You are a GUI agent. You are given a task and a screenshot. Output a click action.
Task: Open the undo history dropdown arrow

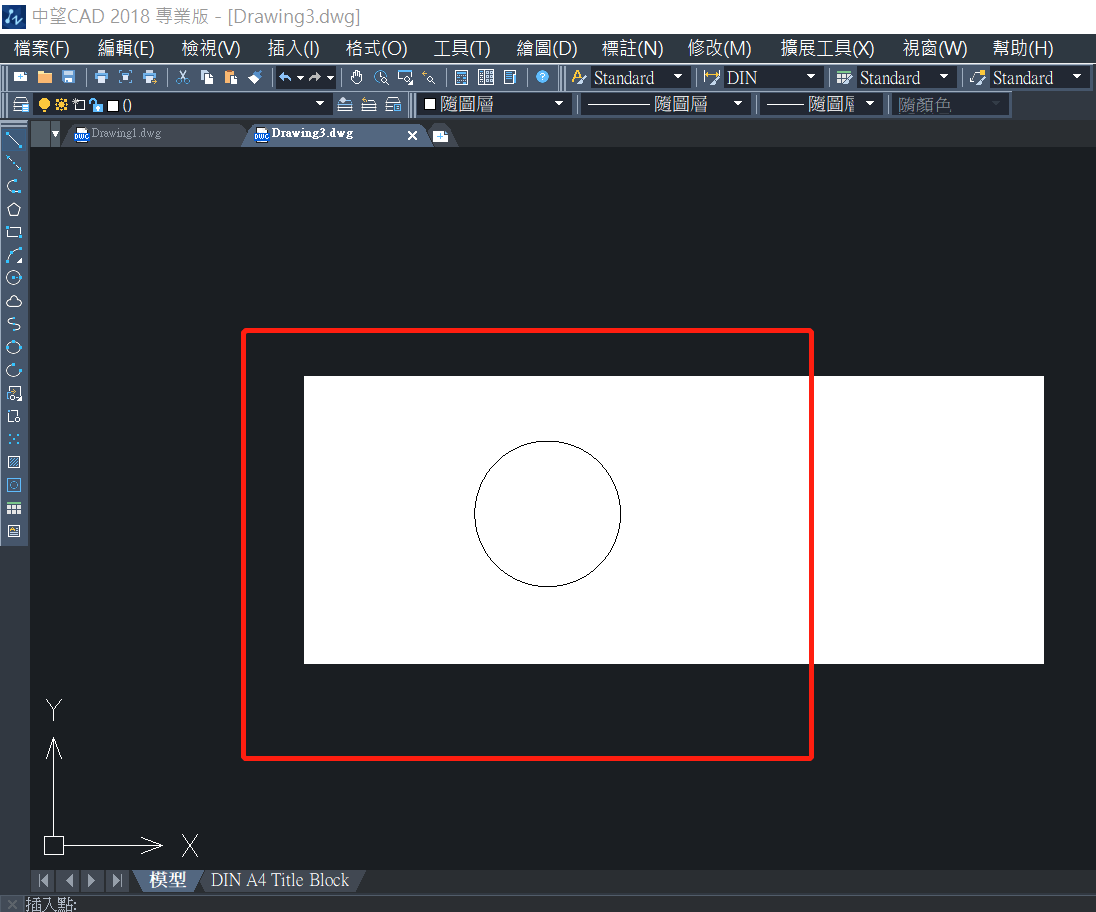coord(301,77)
